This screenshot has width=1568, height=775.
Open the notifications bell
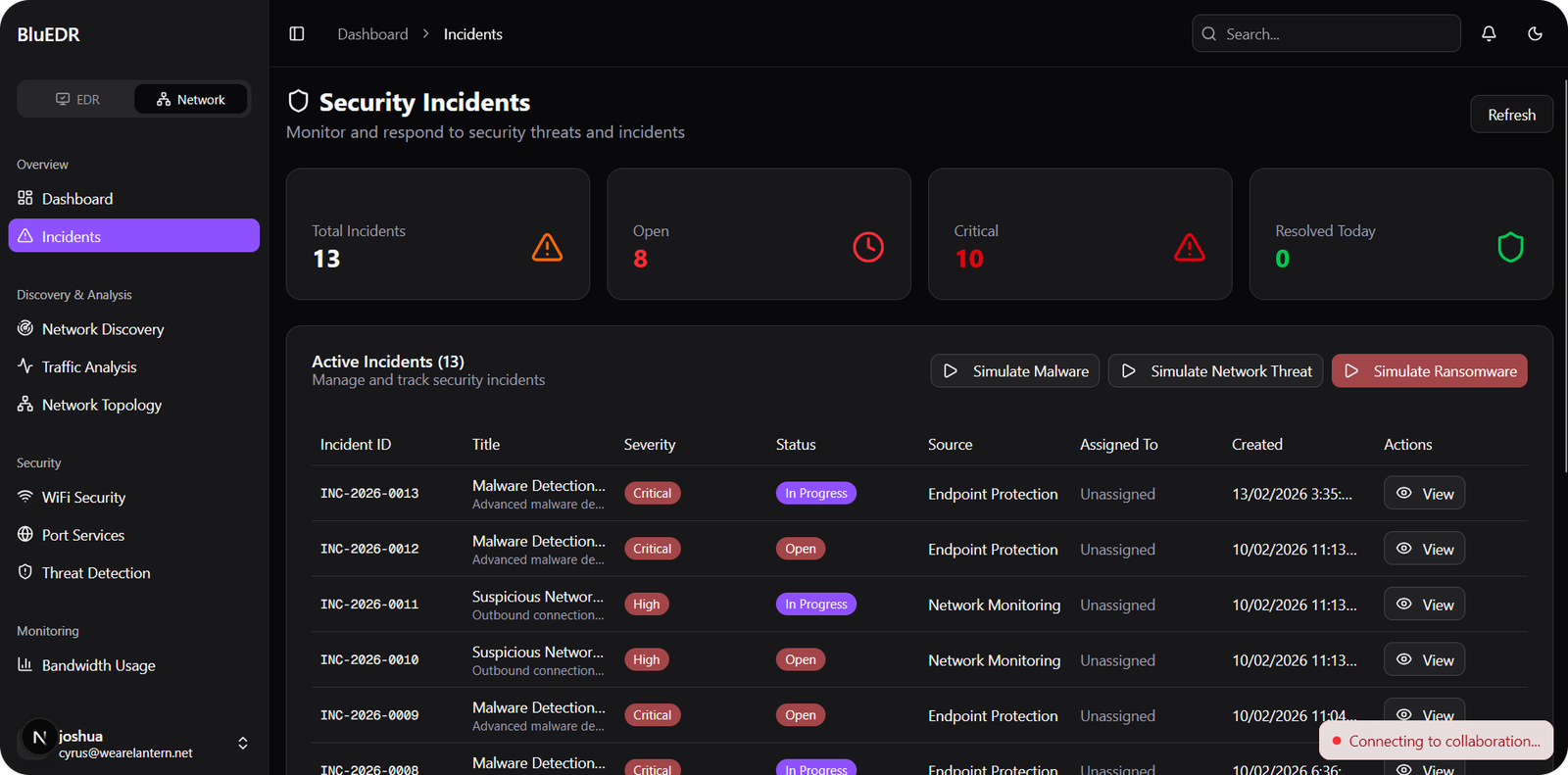click(x=1489, y=34)
